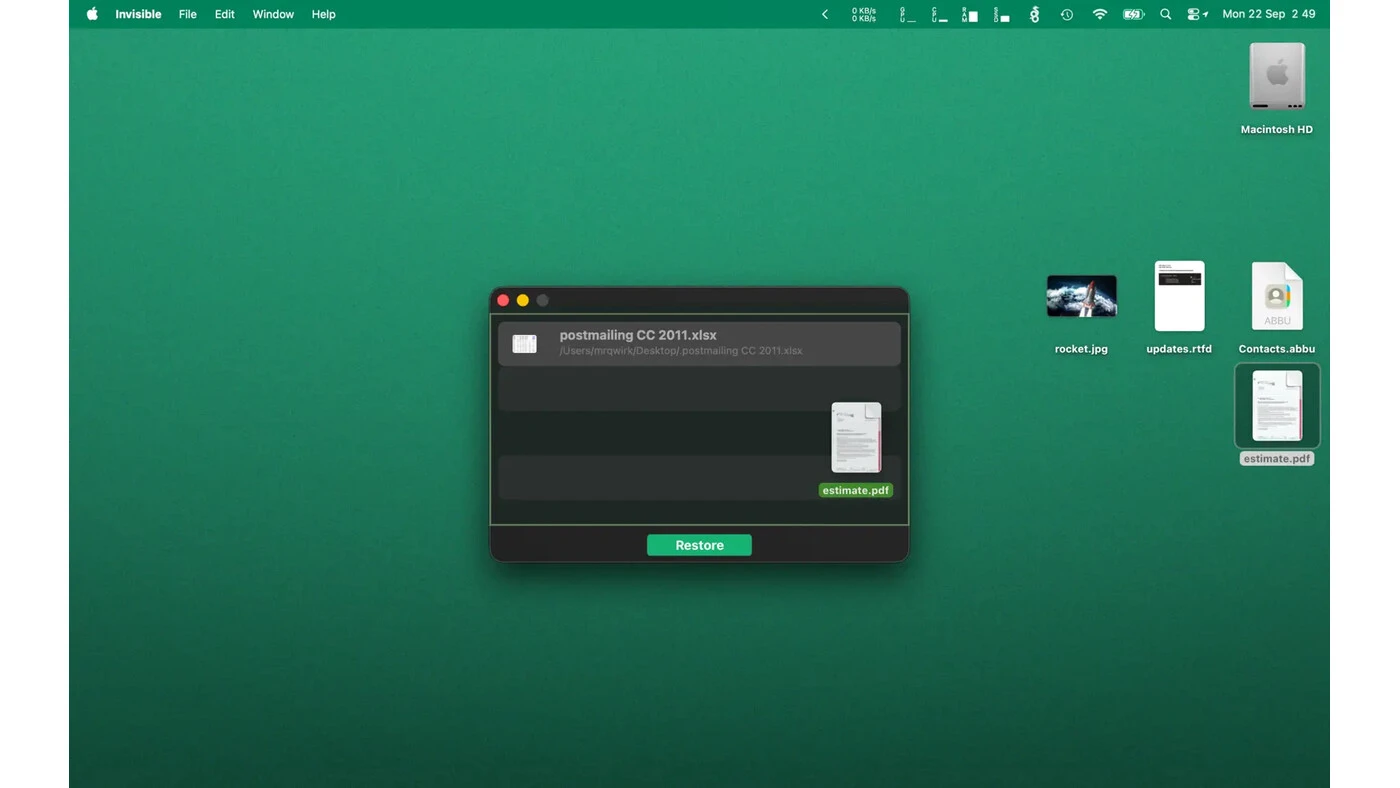Image resolution: width=1400 pixels, height=788 pixels.
Task: Open the File menu
Action: click(x=188, y=14)
